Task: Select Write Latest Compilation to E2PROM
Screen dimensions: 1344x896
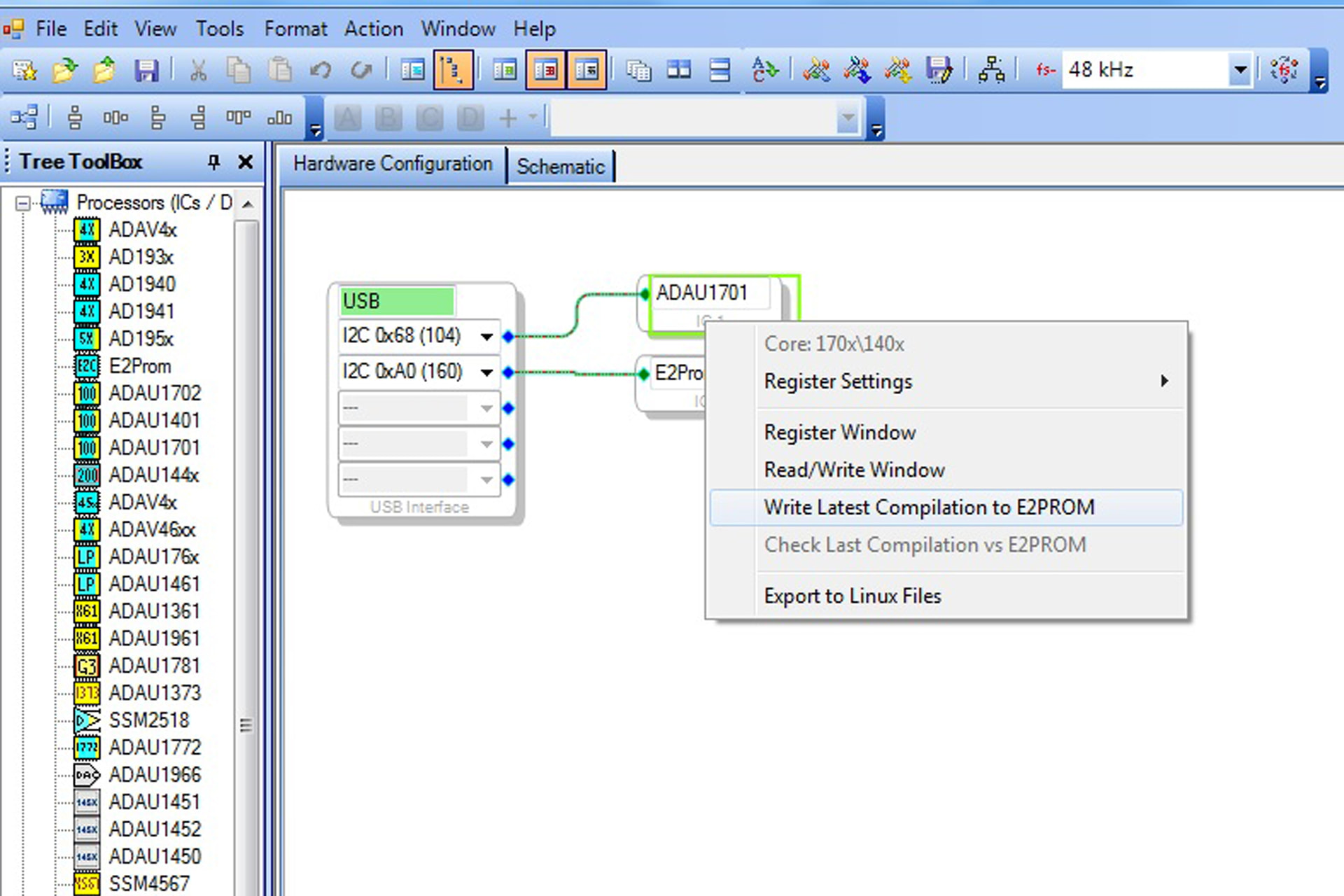Action: click(929, 507)
